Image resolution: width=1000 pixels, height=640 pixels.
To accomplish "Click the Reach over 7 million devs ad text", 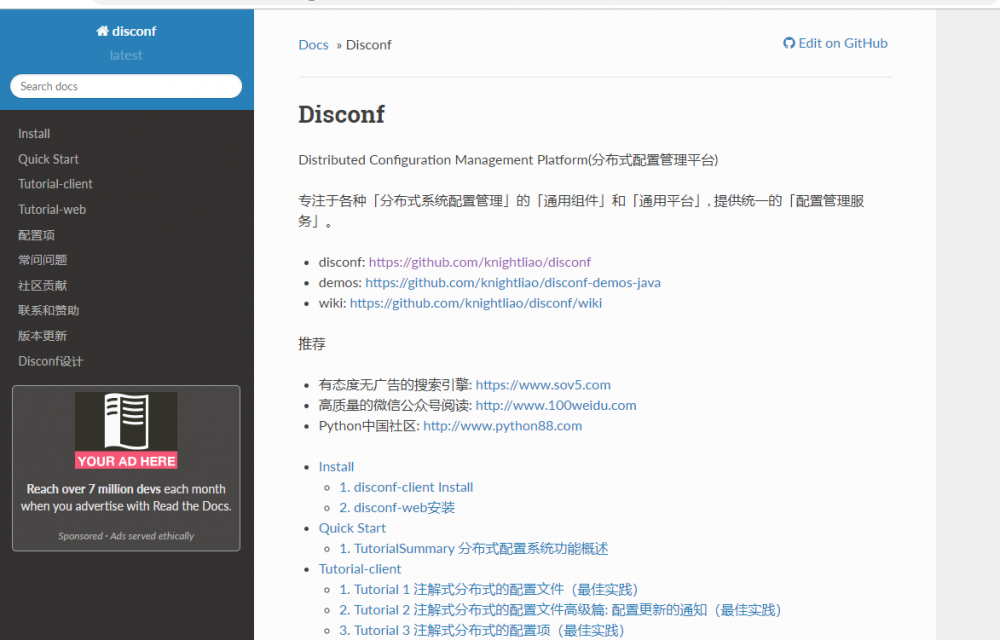I will (126, 498).
